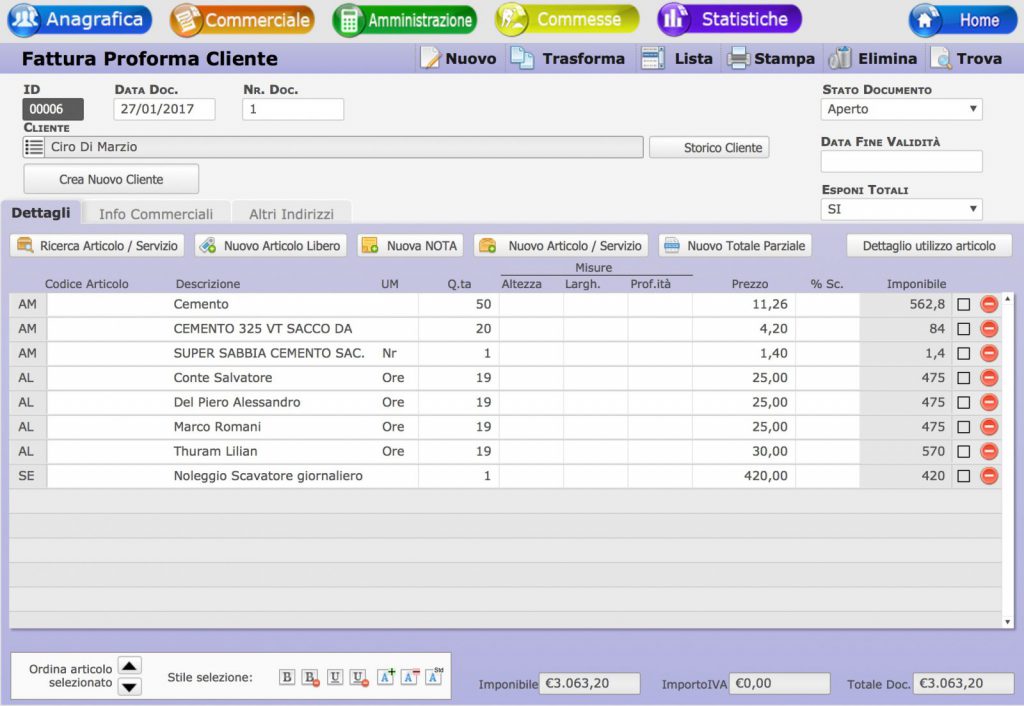Image resolution: width=1024 pixels, height=706 pixels.
Task: Decrease font size of selection
Action: [x=410, y=677]
